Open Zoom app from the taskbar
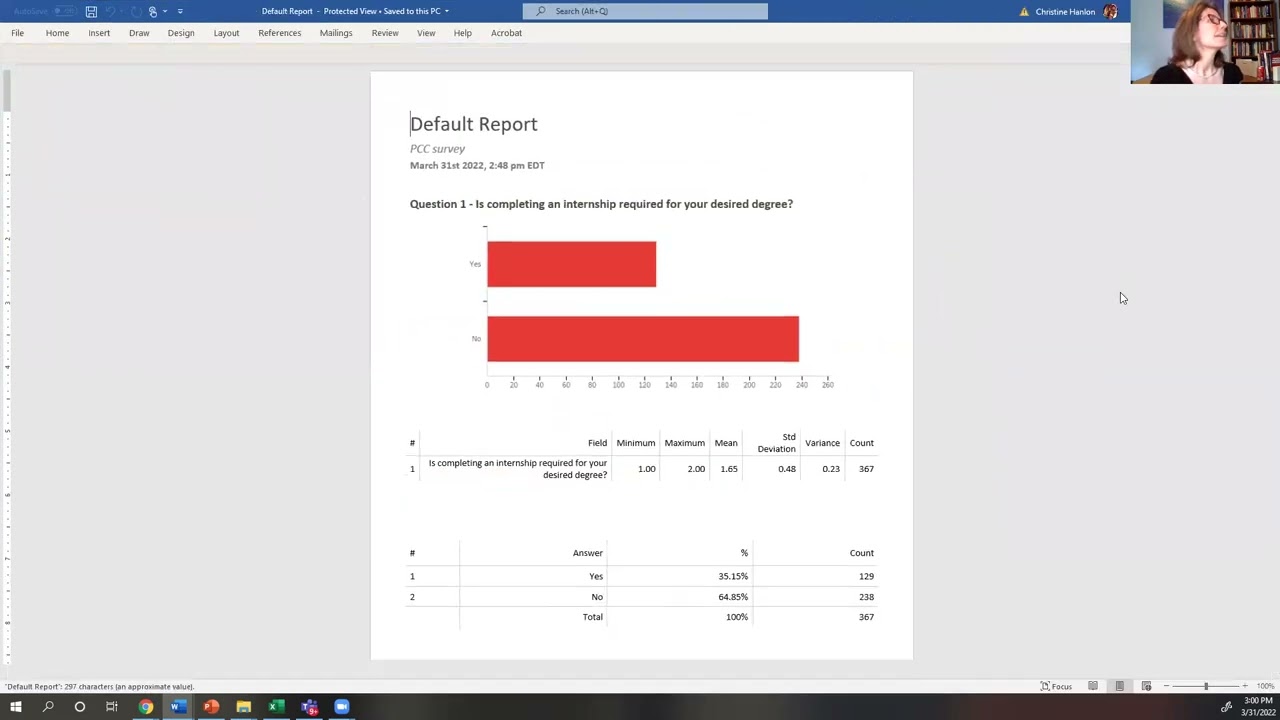 [342, 707]
